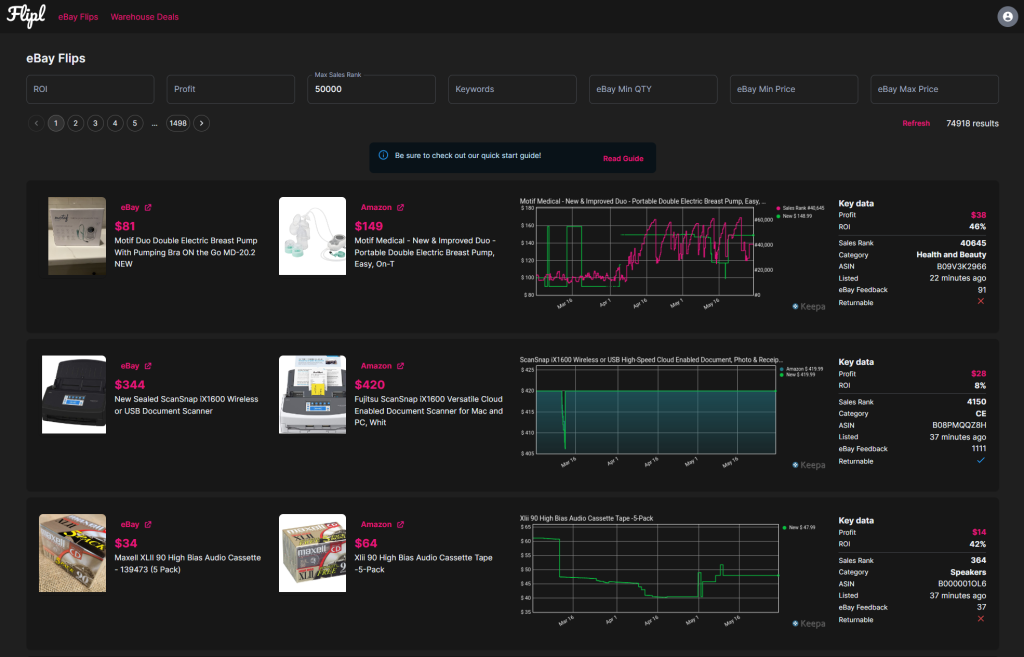Click the ASIN value B08PMQQZ8H
The image size is (1024, 657).
click(959, 425)
